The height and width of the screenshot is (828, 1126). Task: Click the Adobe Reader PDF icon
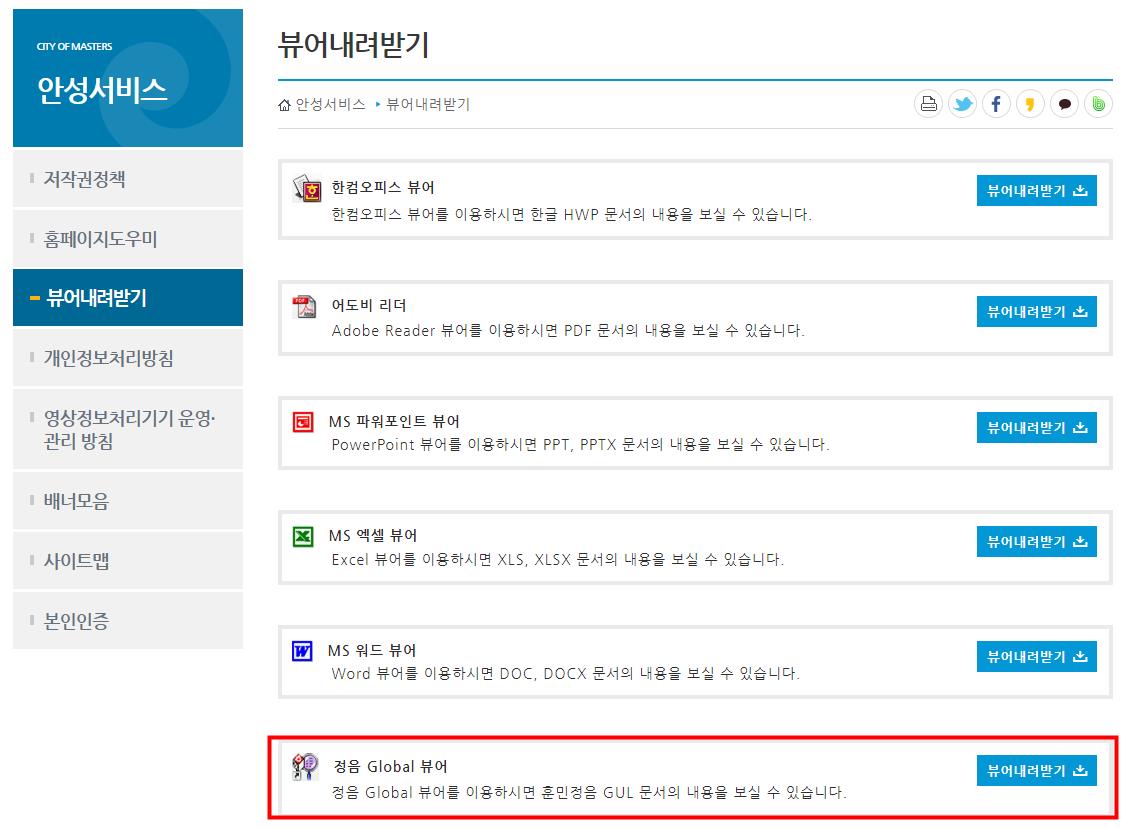[x=304, y=307]
